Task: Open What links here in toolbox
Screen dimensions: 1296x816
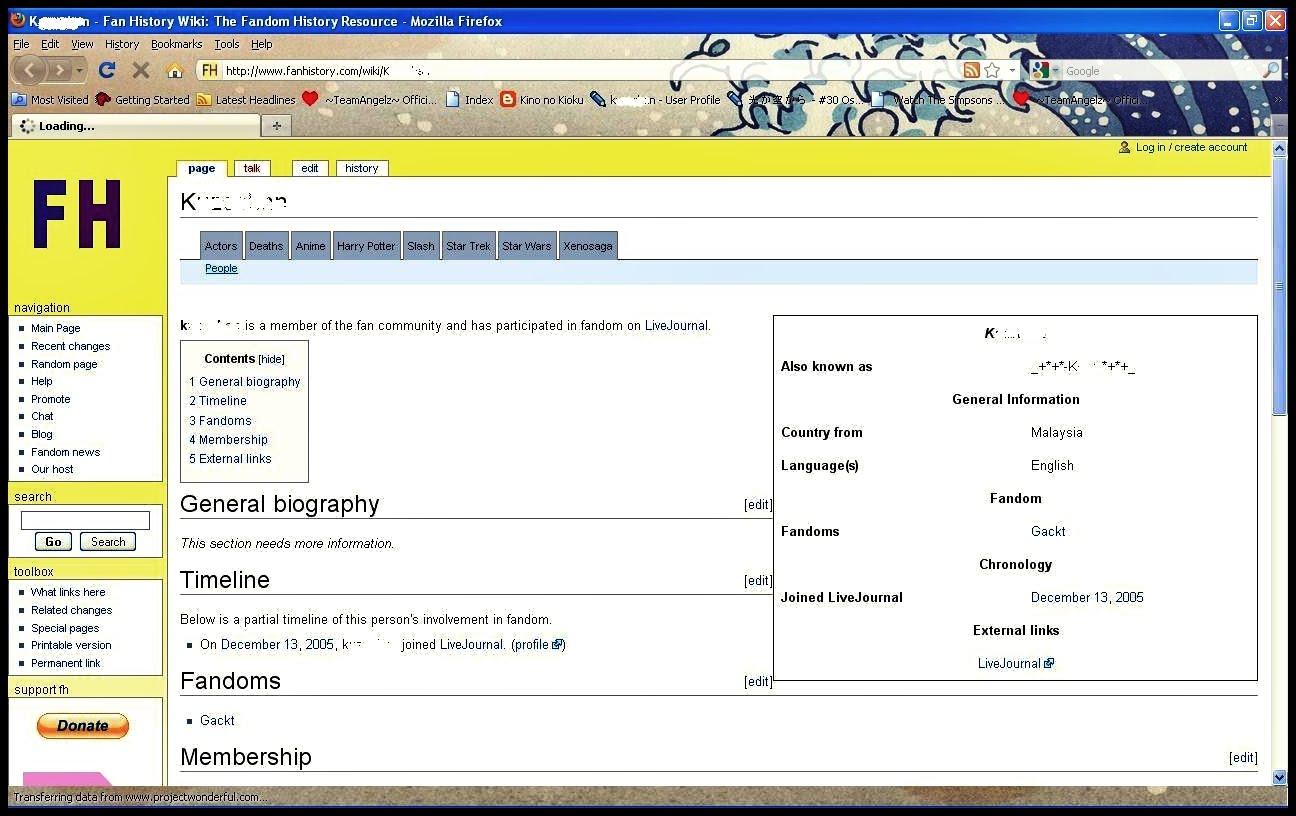Action: 68,592
